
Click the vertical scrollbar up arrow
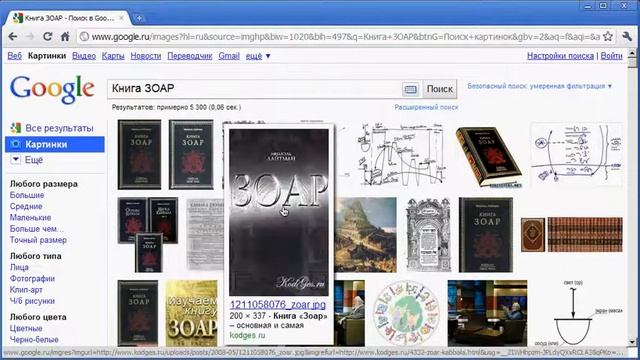tap(632, 53)
